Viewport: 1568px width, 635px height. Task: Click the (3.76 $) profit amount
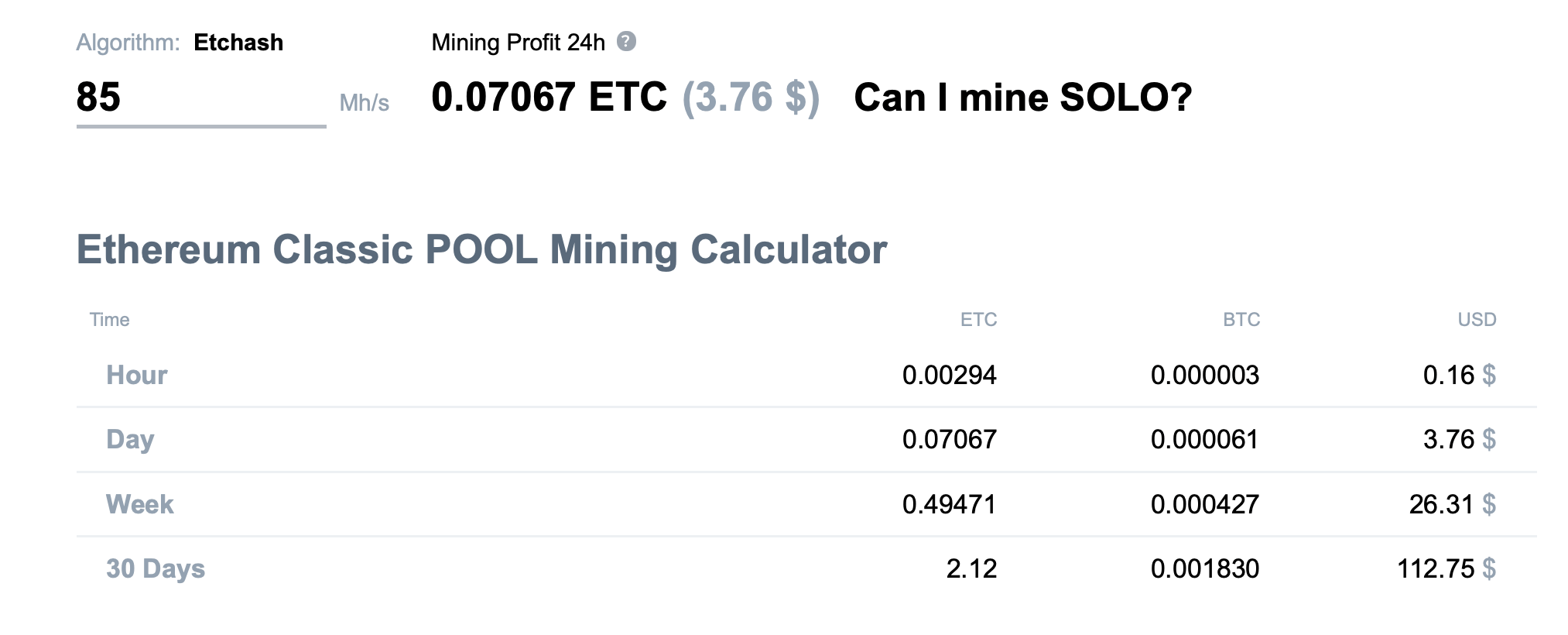pyautogui.click(x=750, y=98)
